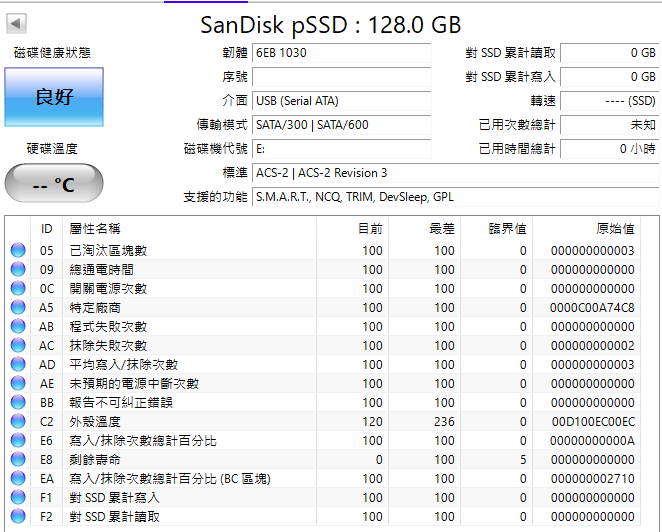Click the 傳輸模式 SATA/300 | SATA/600 field
Viewport: 662px width, 532px height.
(x=342, y=125)
